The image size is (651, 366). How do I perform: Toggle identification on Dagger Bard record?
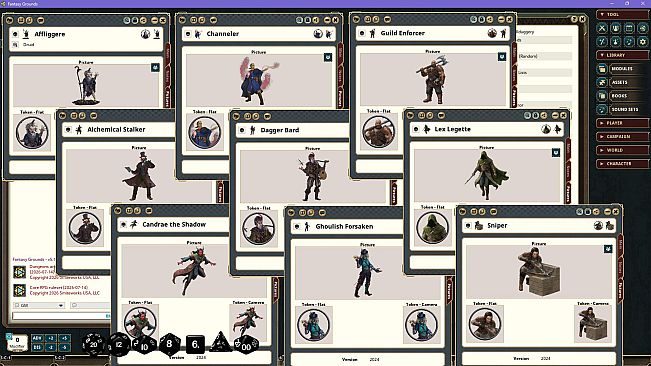tap(242, 130)
